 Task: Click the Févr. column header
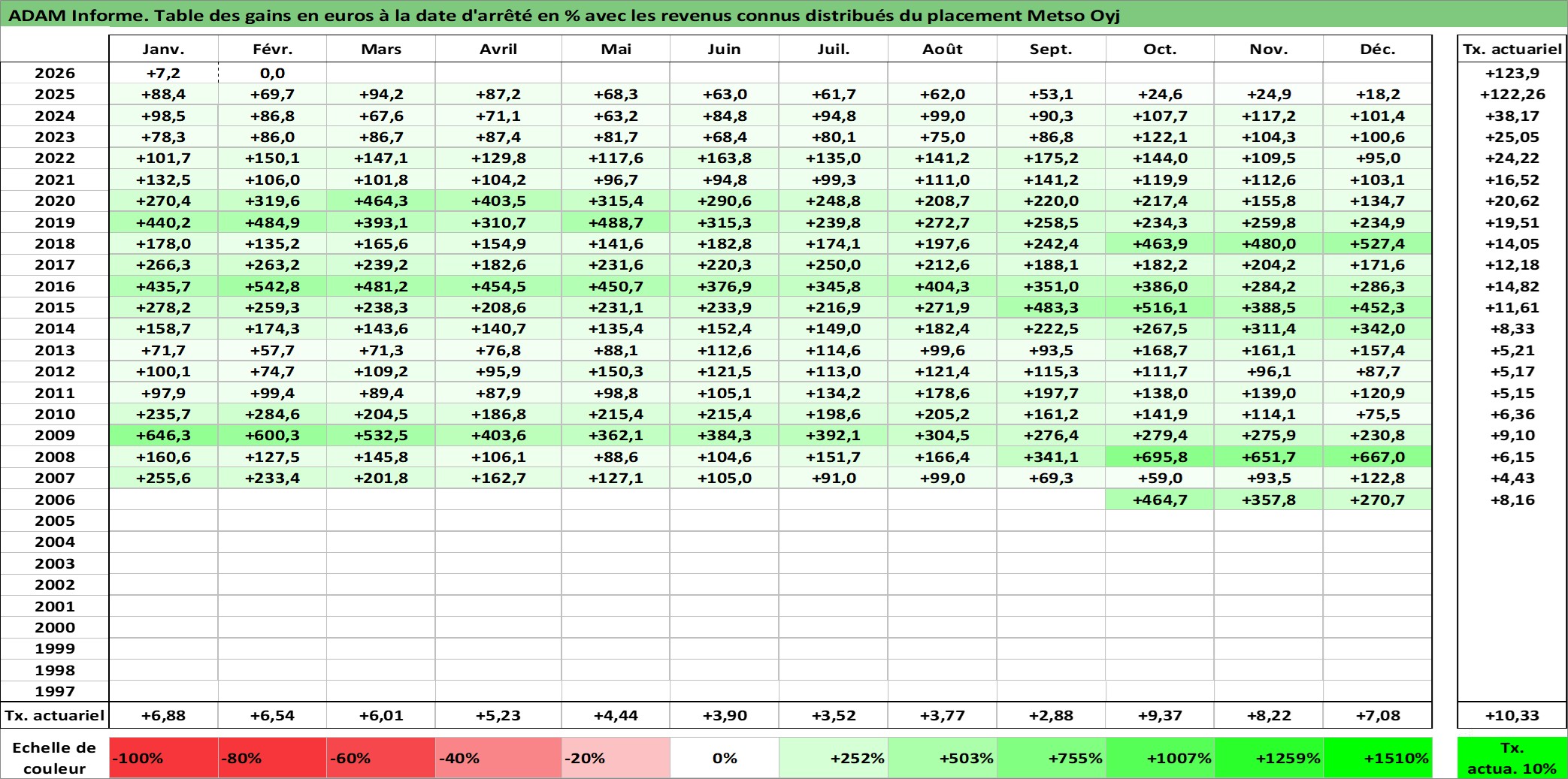272,49
